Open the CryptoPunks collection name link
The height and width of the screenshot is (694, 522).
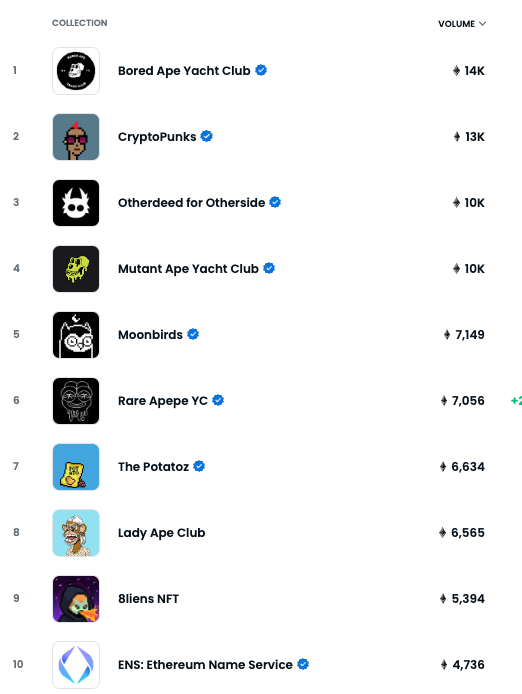coord(157,137)
